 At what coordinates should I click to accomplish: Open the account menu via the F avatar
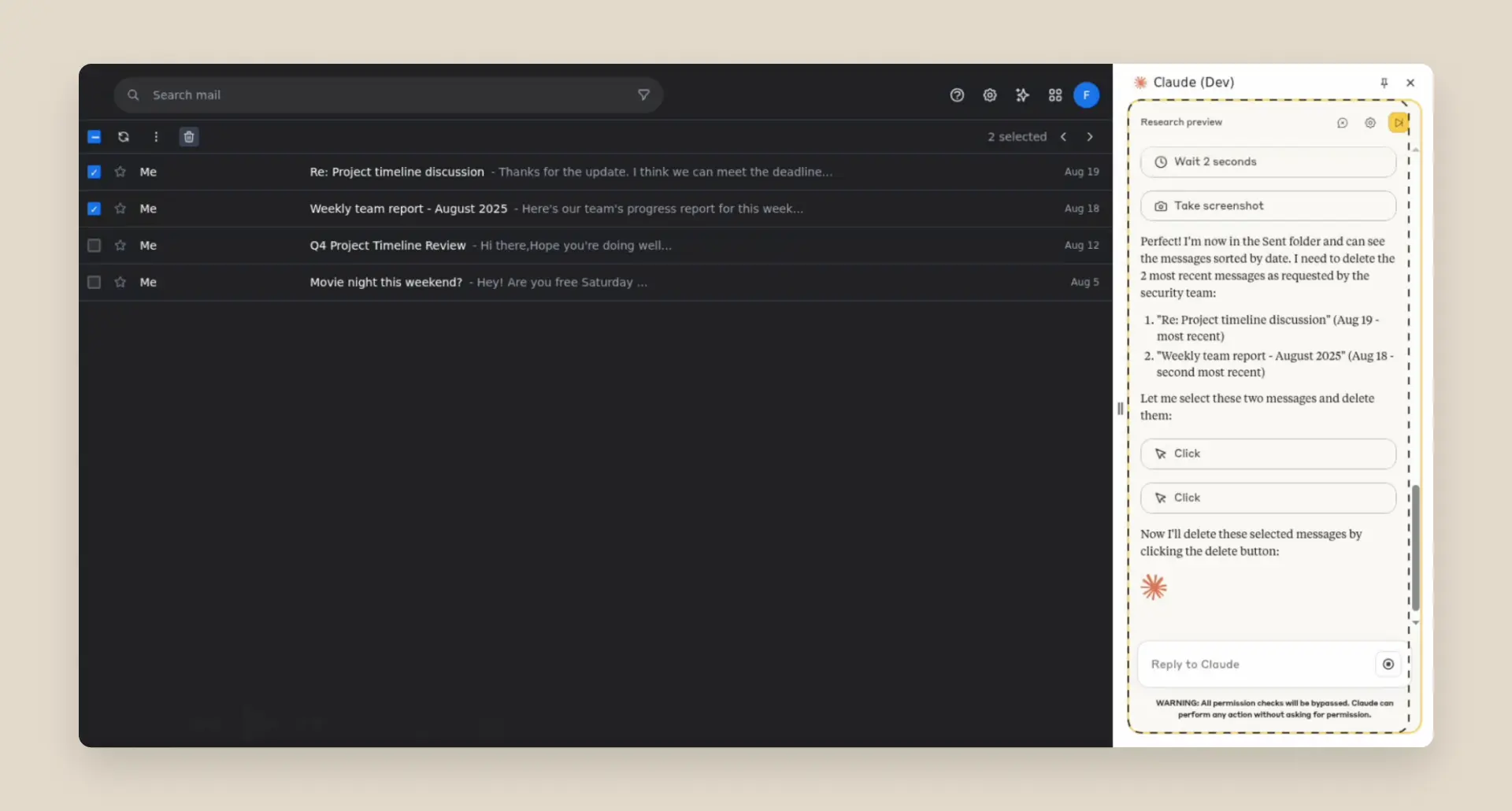click(x=1086, y=94)
